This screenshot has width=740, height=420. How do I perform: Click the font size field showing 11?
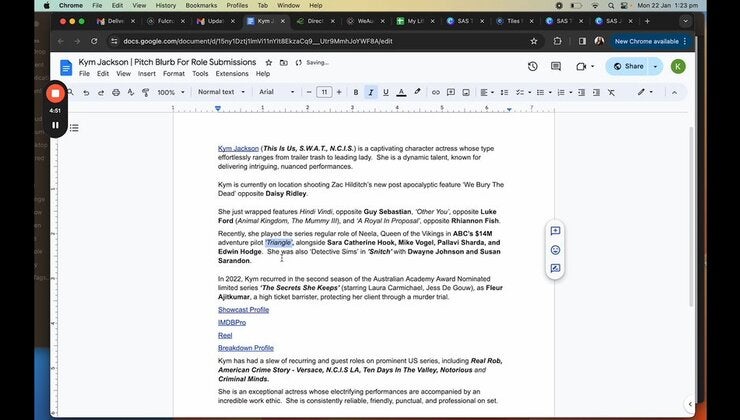[324, 92]
